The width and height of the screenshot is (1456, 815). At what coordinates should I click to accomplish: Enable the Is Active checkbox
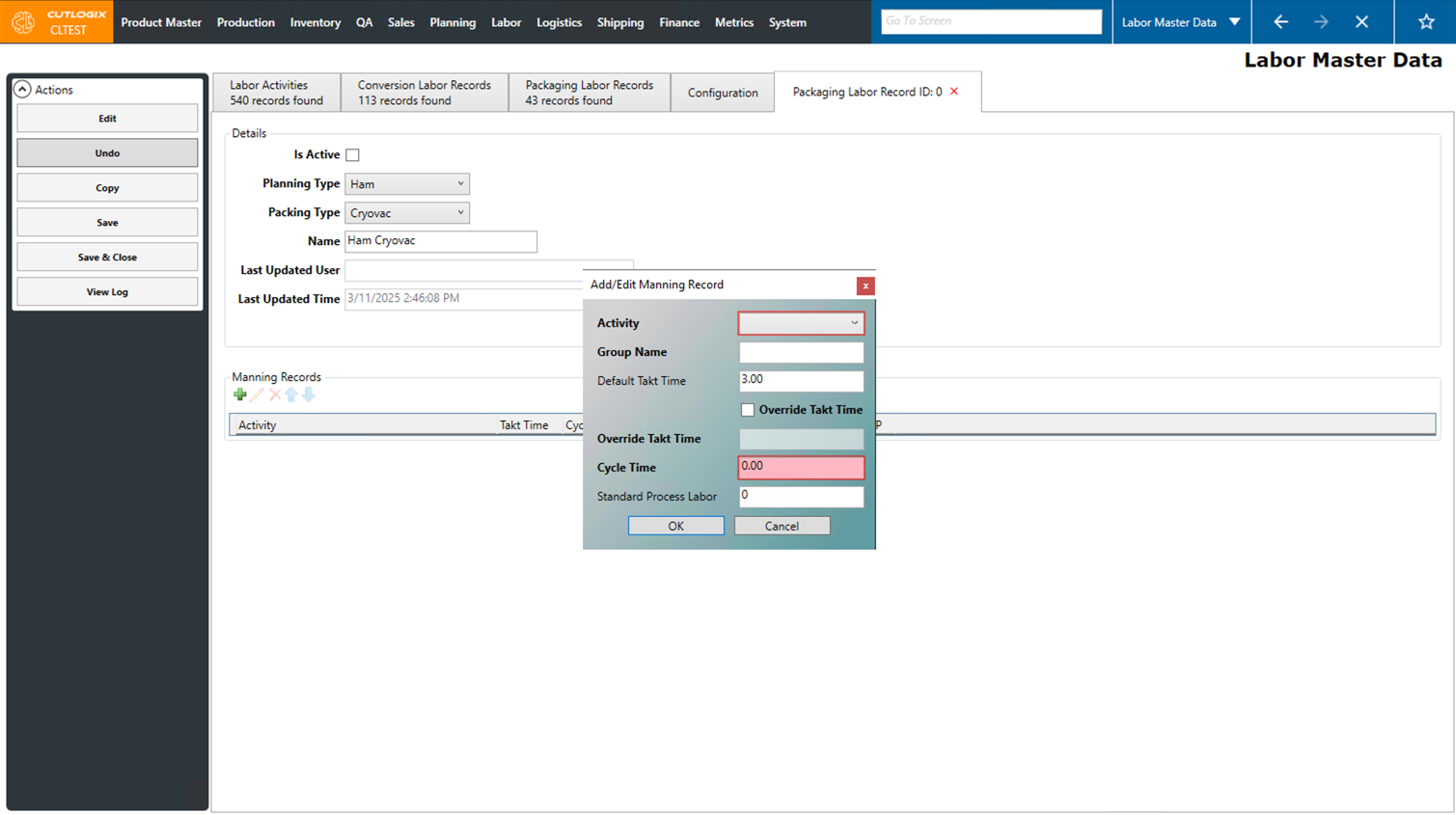click(353, 155)
